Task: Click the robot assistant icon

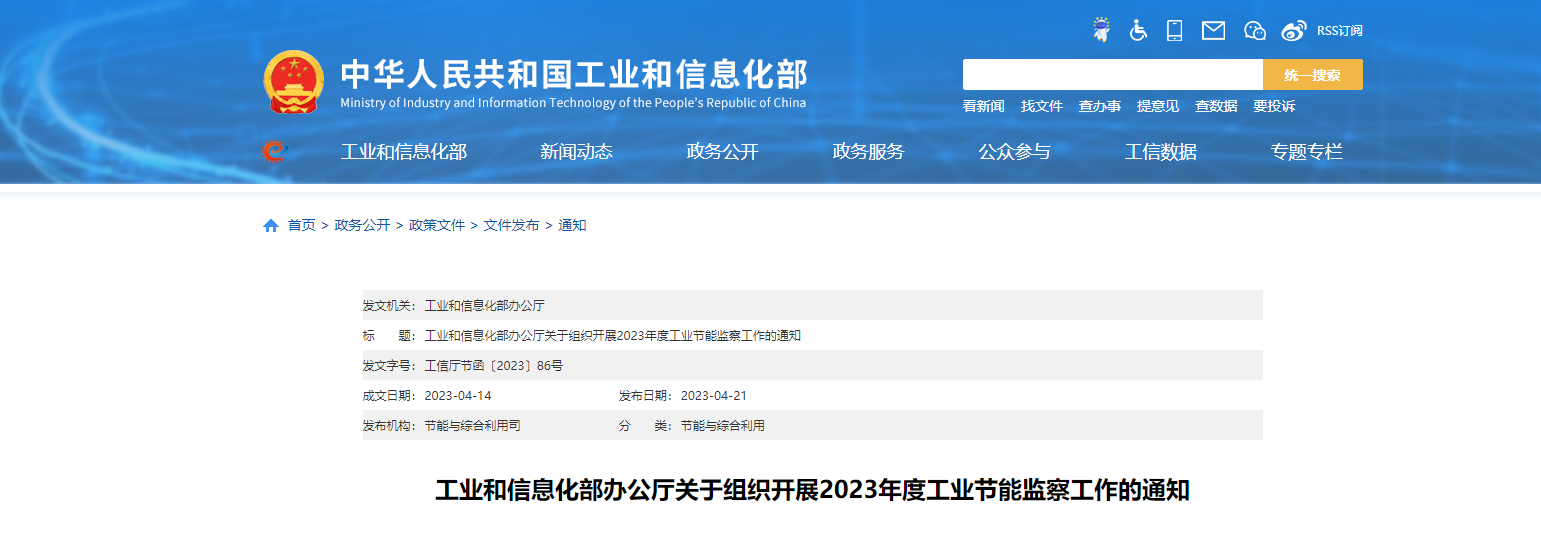Action: 1101,30
